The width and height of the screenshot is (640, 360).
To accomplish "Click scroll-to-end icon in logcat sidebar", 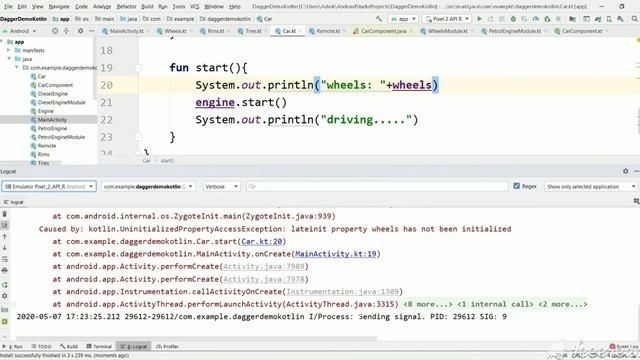I will click(x=4, y=225).
